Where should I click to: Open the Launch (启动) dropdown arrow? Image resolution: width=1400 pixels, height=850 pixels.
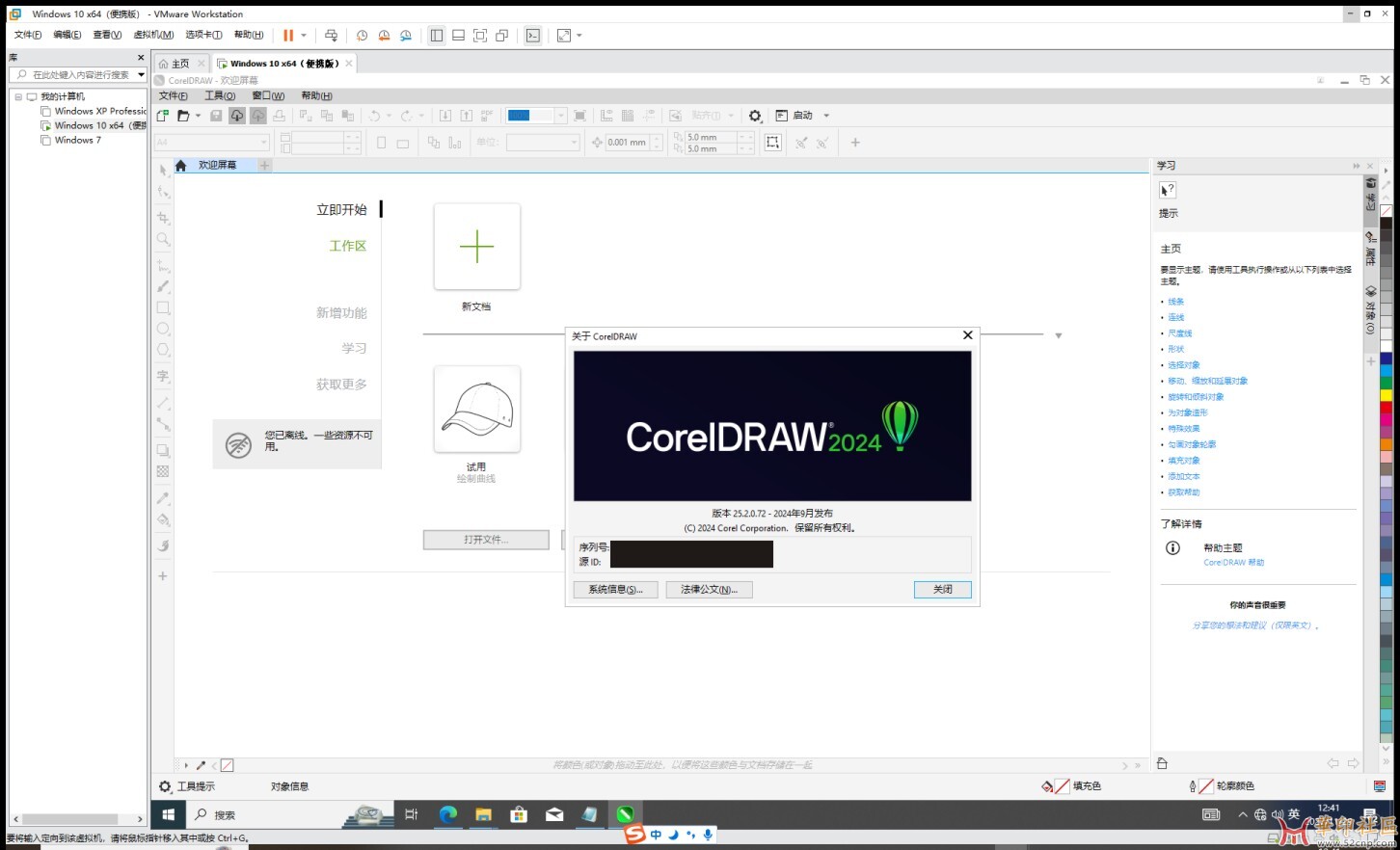(x=826, y=116)
